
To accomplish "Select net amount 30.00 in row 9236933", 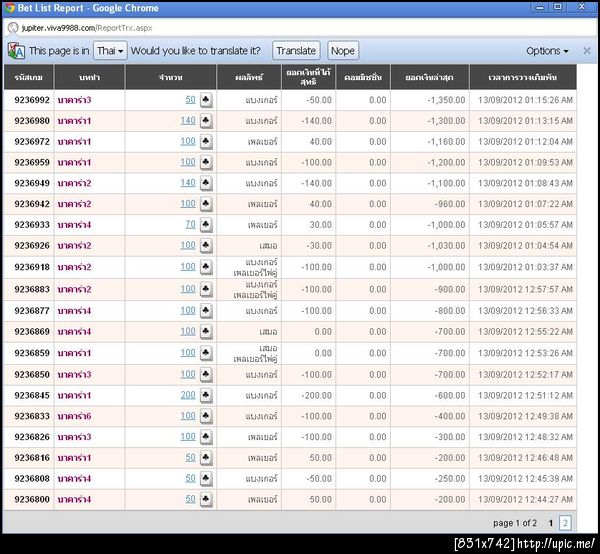I will [x=321, y=225].
